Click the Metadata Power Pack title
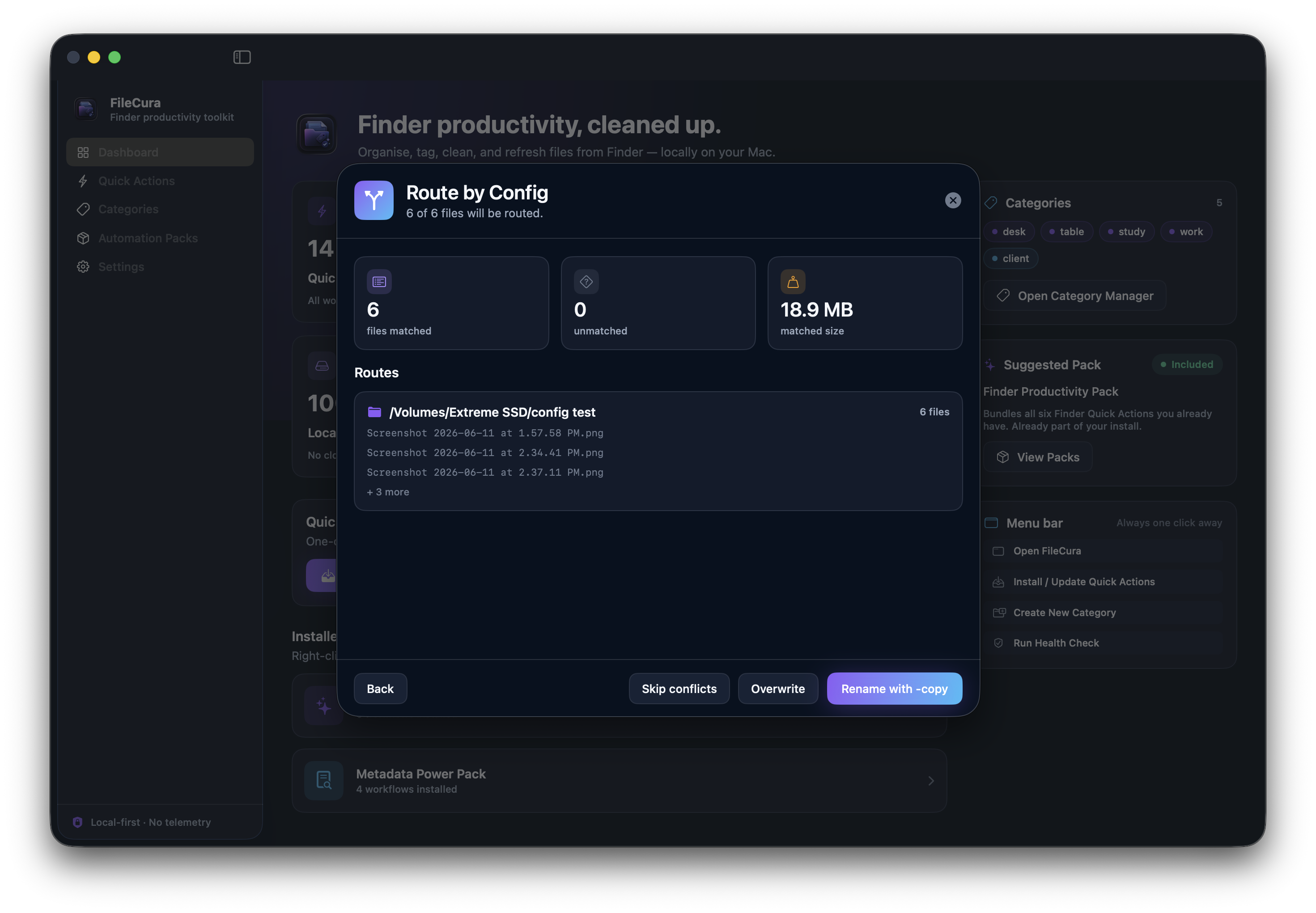 click(421, 774)
